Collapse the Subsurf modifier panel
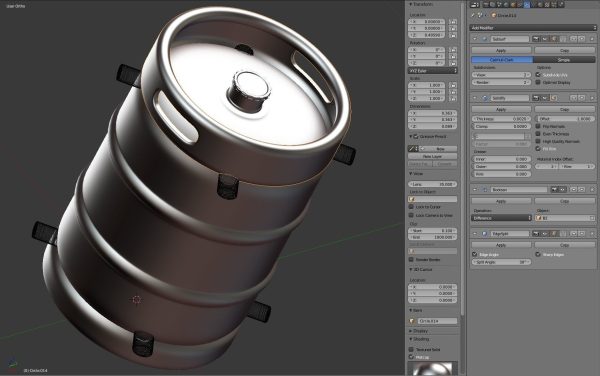The height and width of the screenshot is (376, 600). (x=475, y=39)
